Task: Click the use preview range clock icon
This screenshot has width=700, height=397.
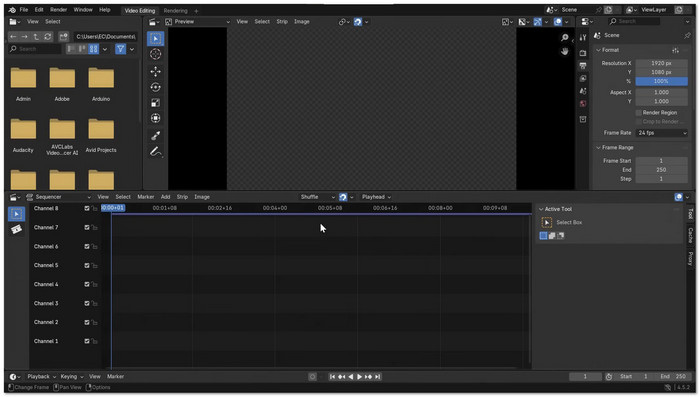Action: click(x=609, y=377)
